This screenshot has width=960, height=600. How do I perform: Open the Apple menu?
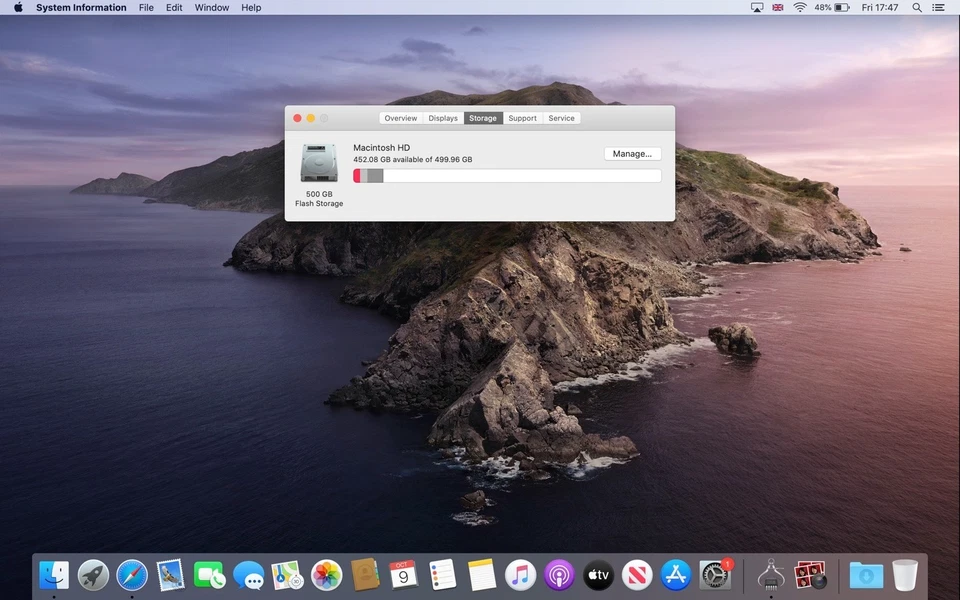[18, 7]
